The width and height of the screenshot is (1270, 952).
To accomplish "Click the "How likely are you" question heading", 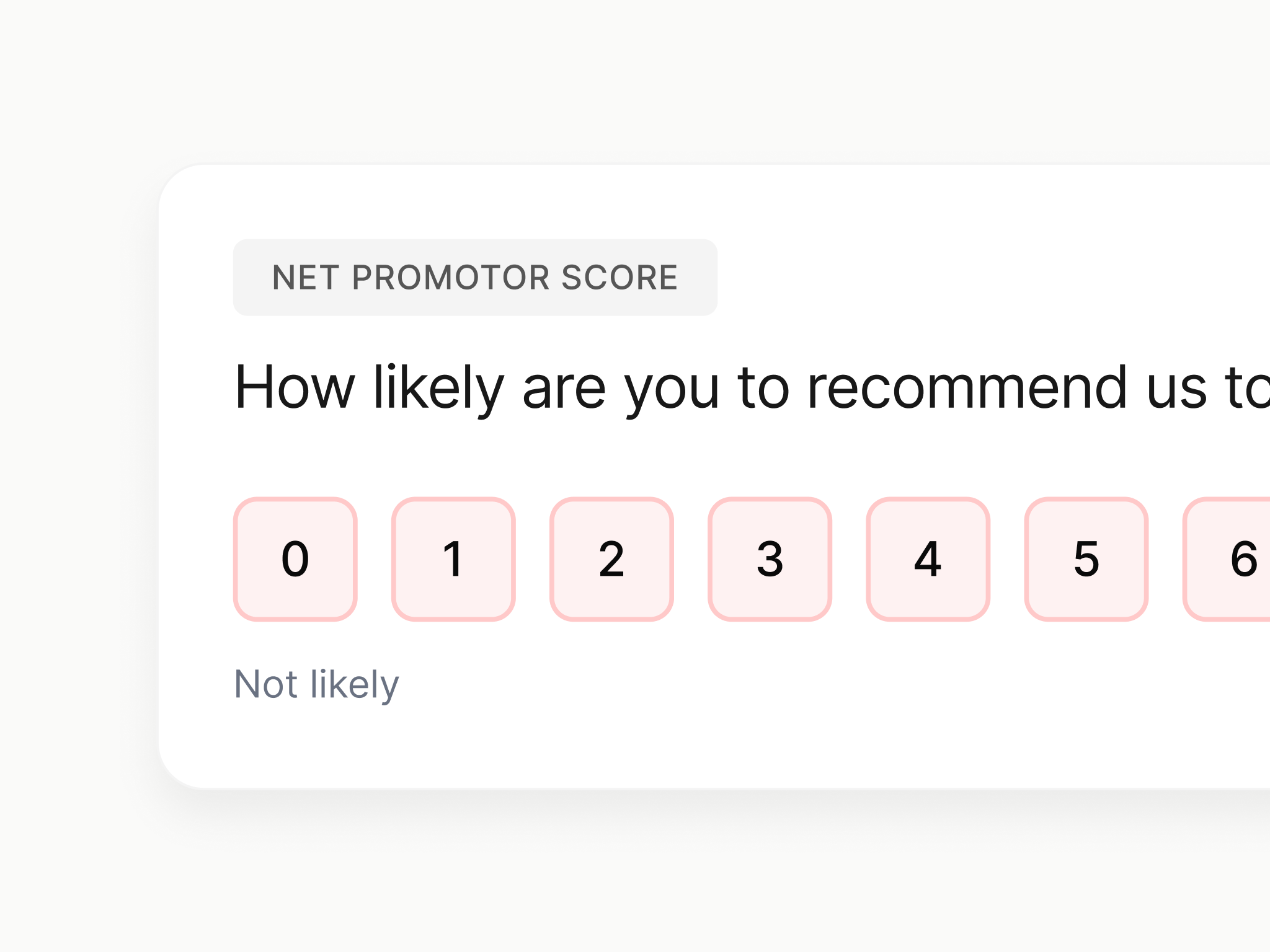I will [x=744, y=388].
